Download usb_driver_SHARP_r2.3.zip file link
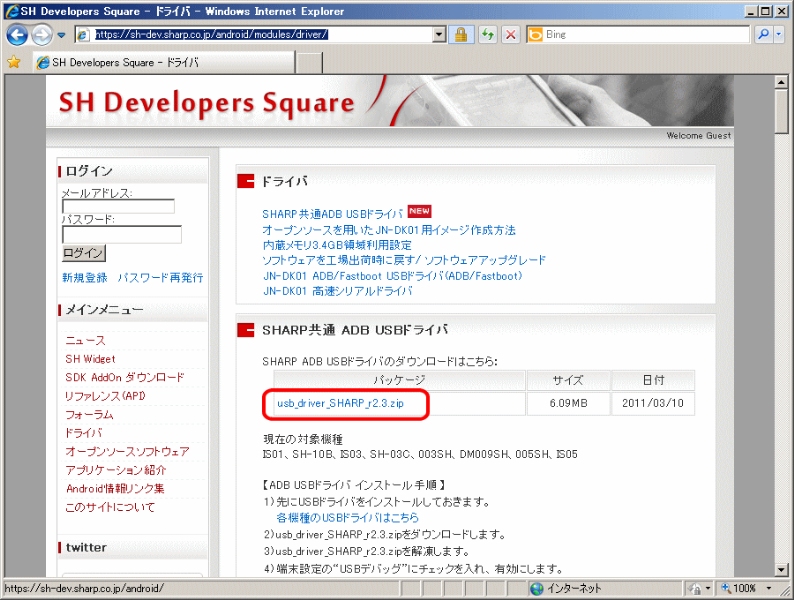Image resolution: width=794 pixels, height=600 pixels. 340,404
